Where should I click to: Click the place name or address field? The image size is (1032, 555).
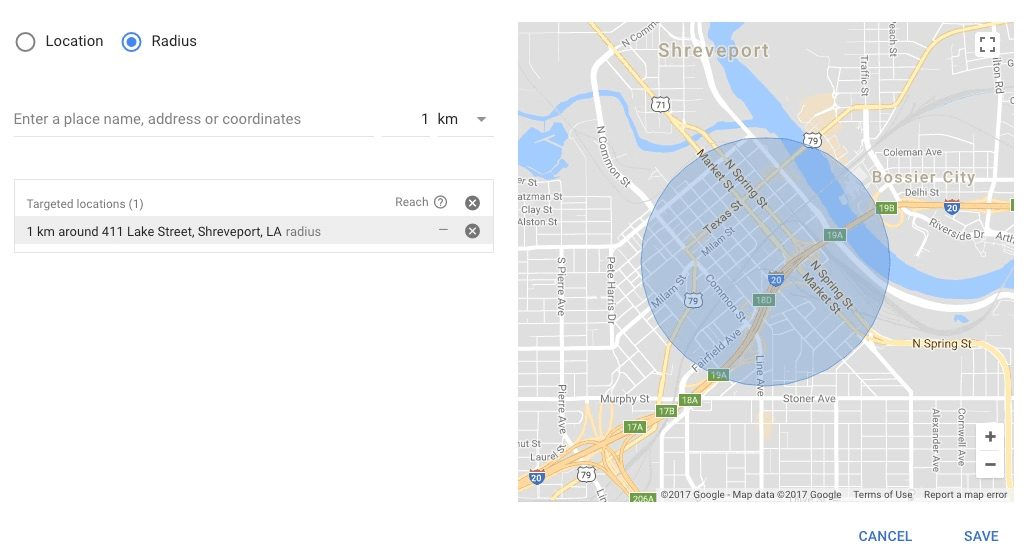coord(193,120)
